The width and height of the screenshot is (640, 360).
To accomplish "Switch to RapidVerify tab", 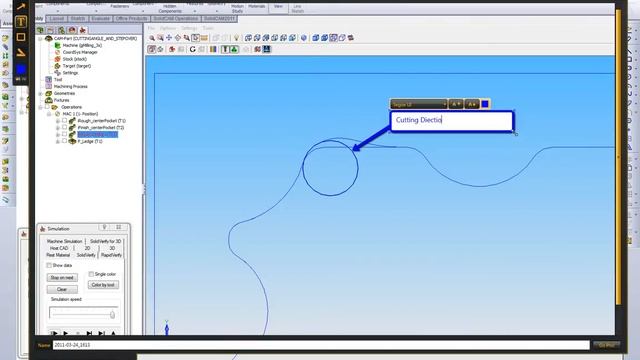I will (x=111, y=255).
